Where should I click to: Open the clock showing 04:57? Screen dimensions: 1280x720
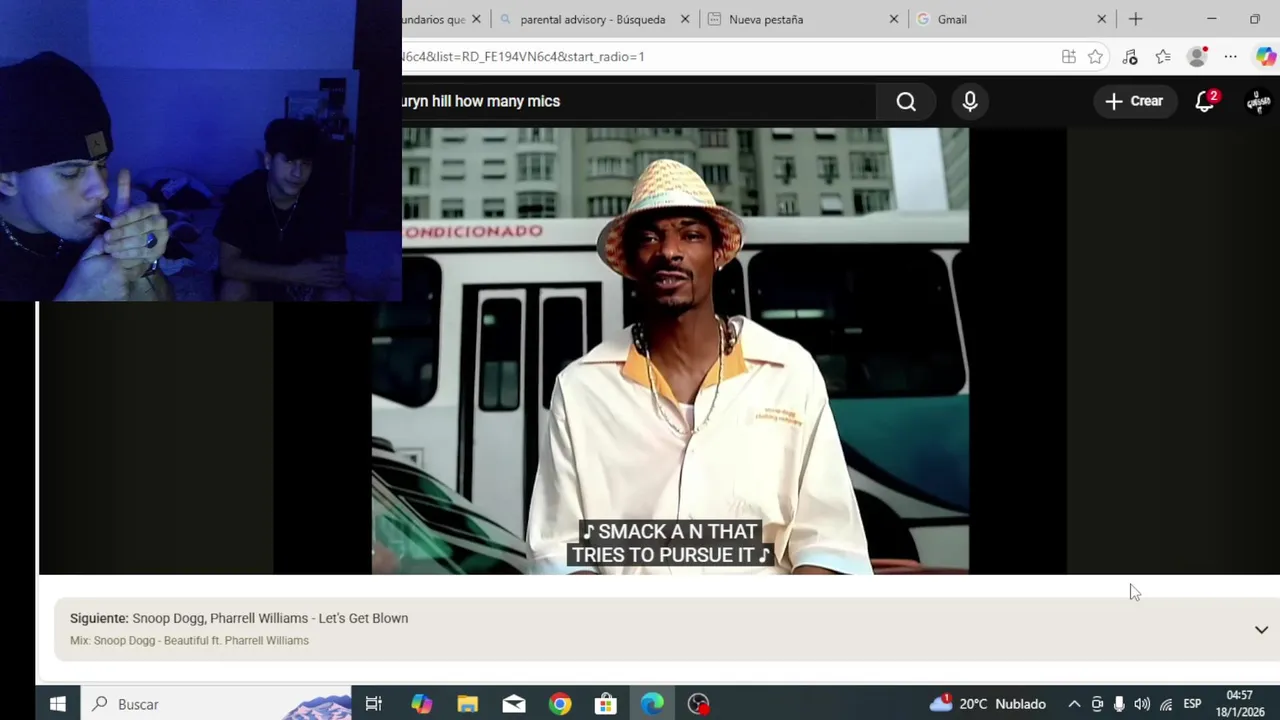(x=1240, y=703)
